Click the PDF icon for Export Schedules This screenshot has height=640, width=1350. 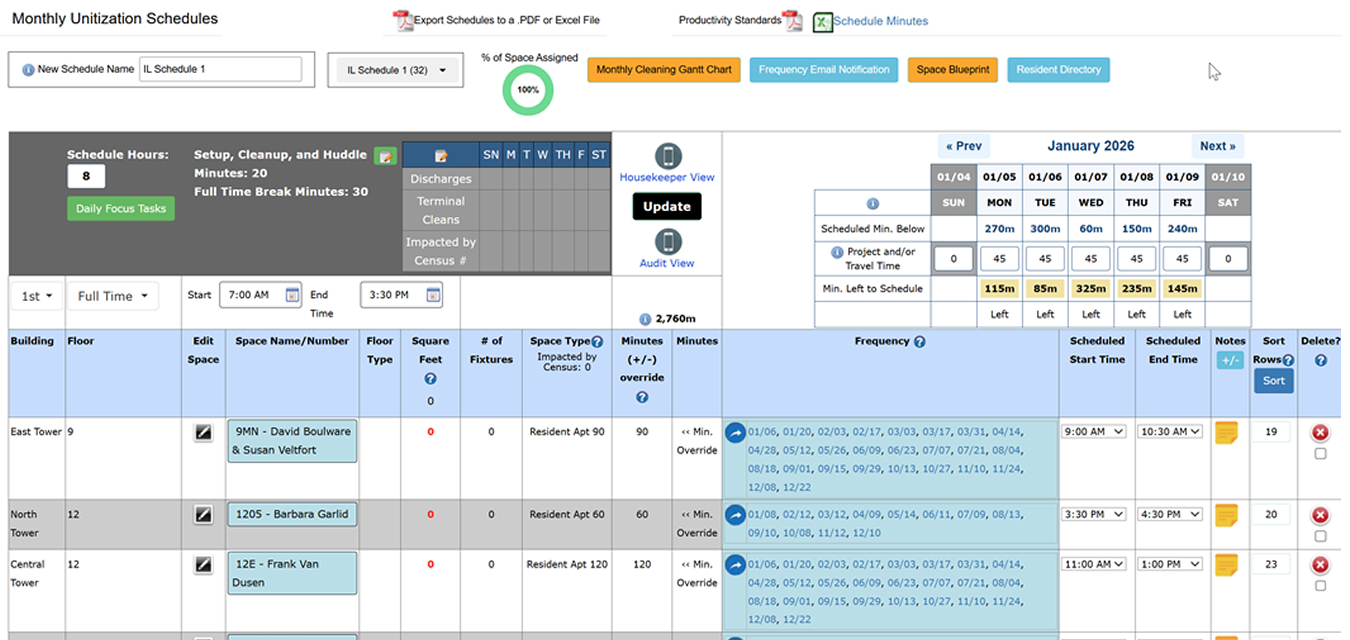click(x=402, y=20)
